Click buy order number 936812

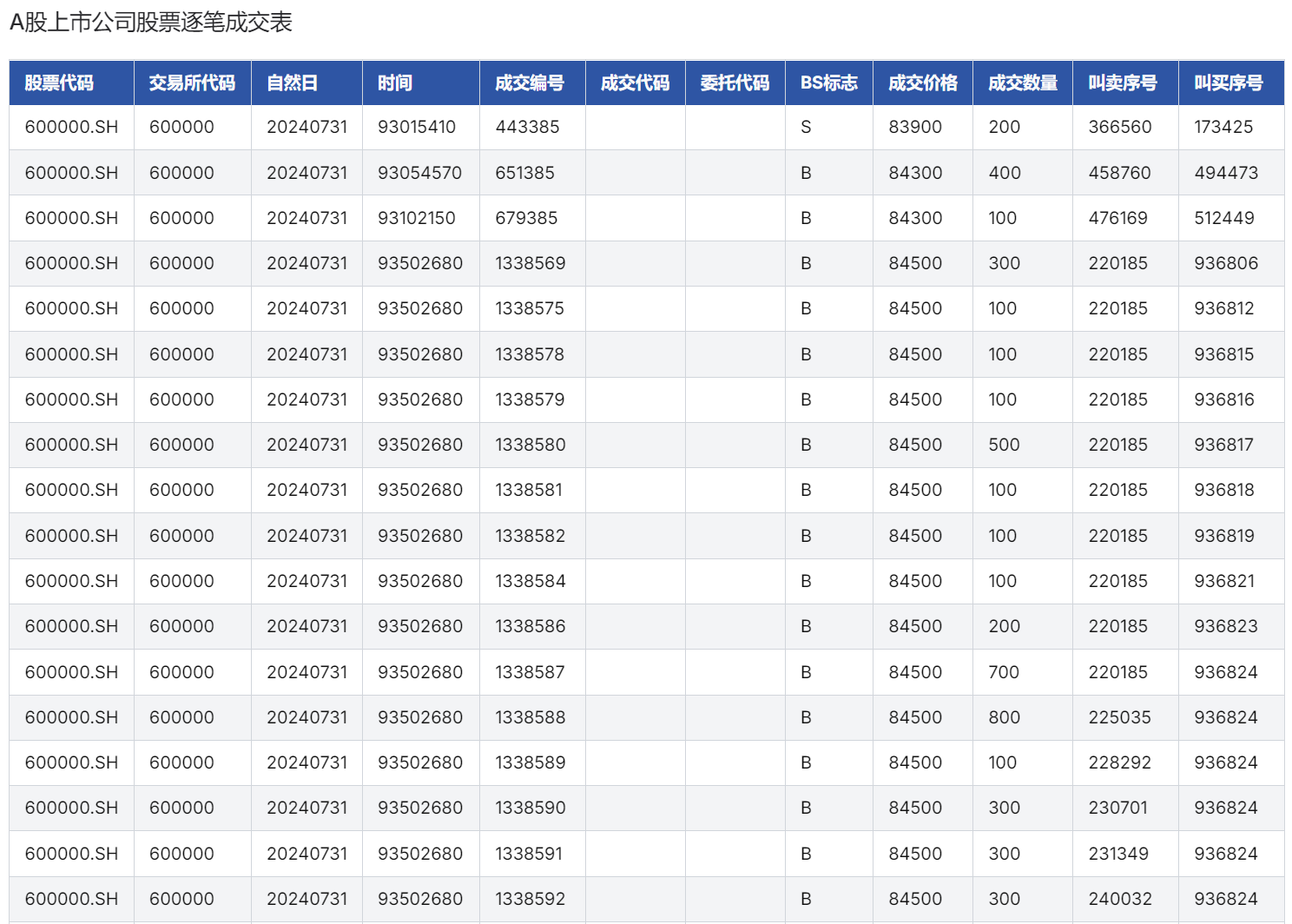(1224, 308)
